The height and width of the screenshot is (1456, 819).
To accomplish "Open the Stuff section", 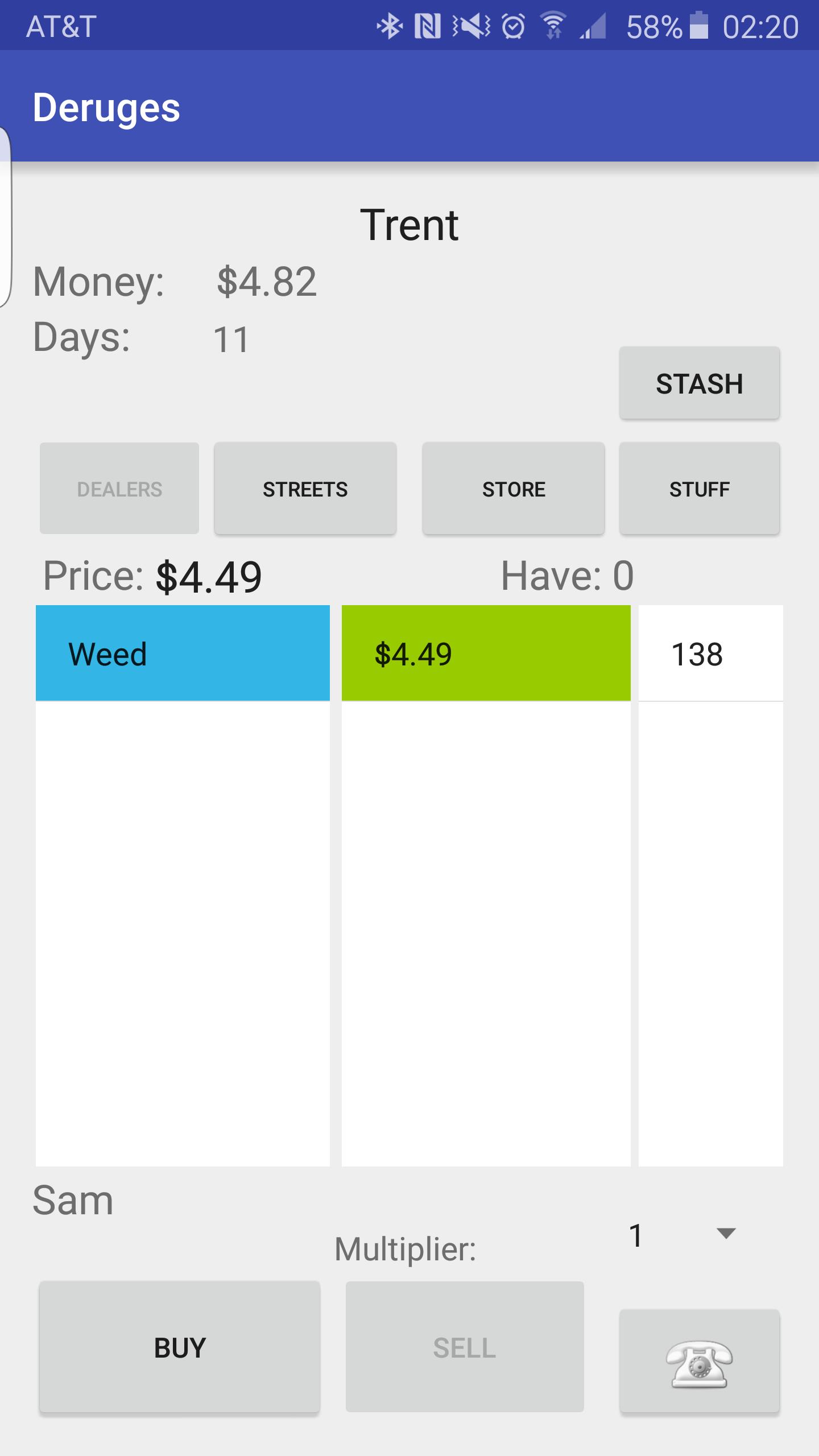I will (x=699, y=489).
